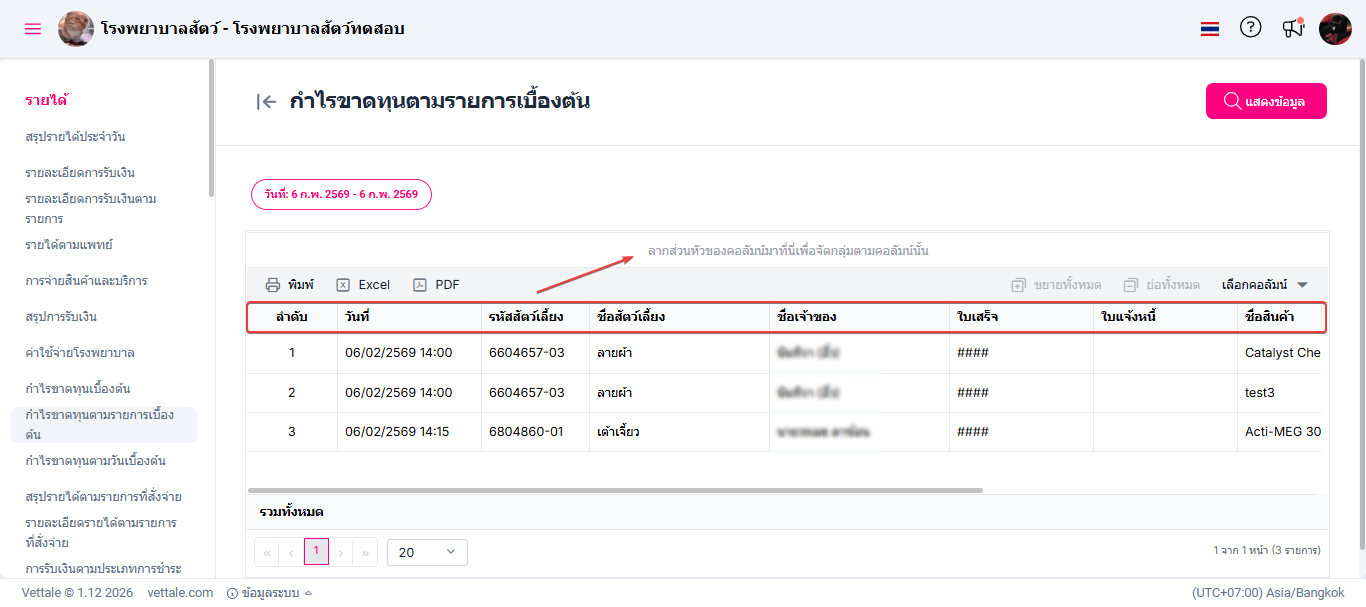Open รายละเอียดการรับเงินตามรายการ in sidebar
This screenshot has width=1366, height=607.
click(91, 208)
